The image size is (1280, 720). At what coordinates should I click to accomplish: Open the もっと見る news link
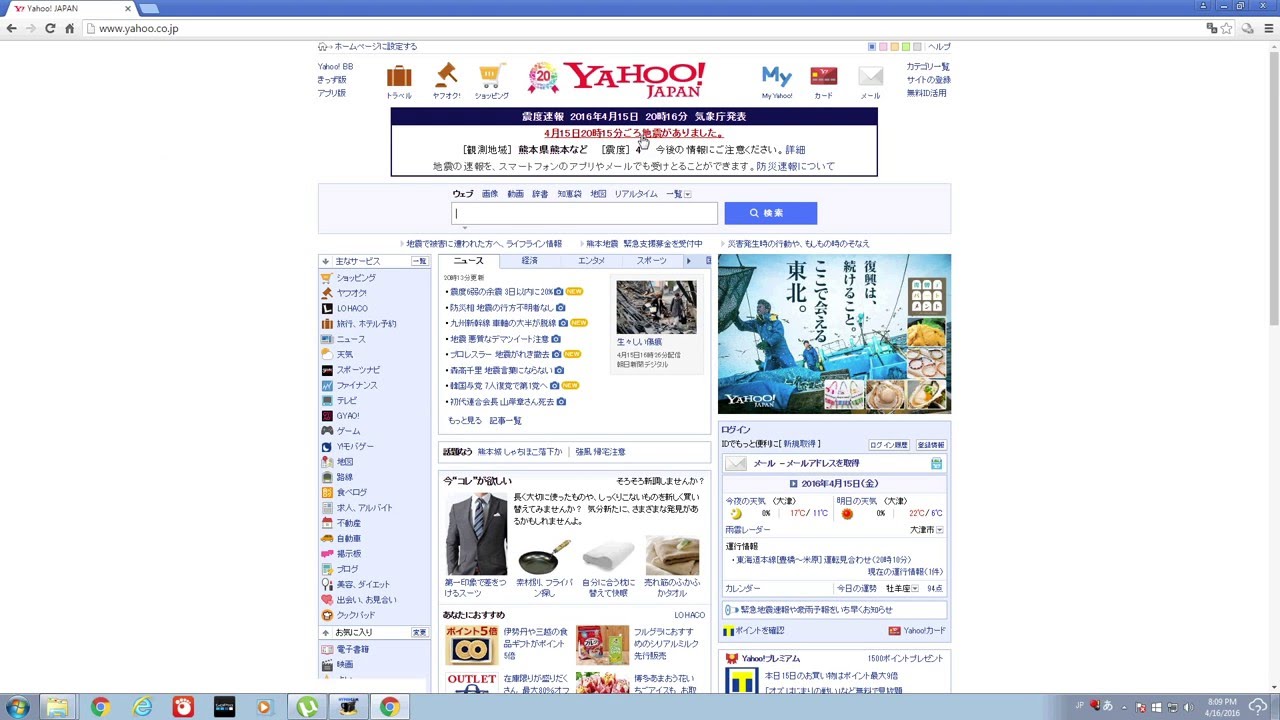tap(464, 421)
